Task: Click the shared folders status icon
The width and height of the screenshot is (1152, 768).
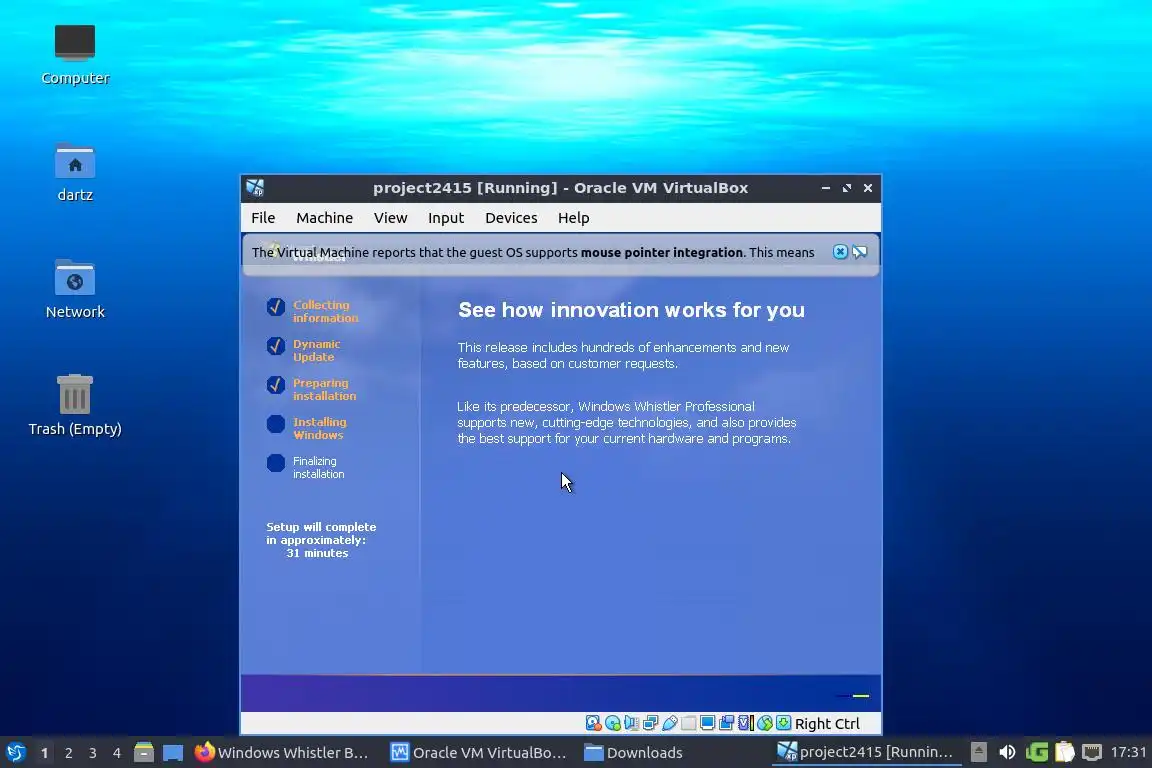Action: click(688, 723)
